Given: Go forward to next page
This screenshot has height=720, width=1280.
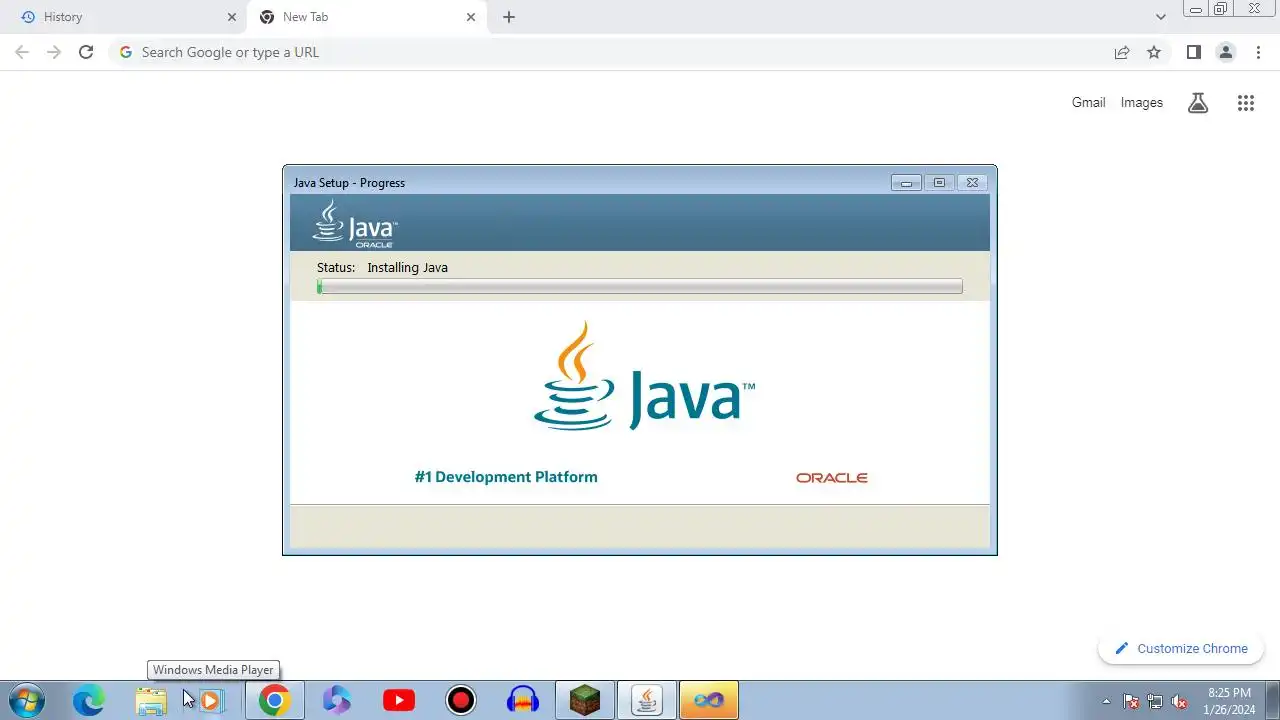Looking at the screenshot, I should [x=54, y=52].
